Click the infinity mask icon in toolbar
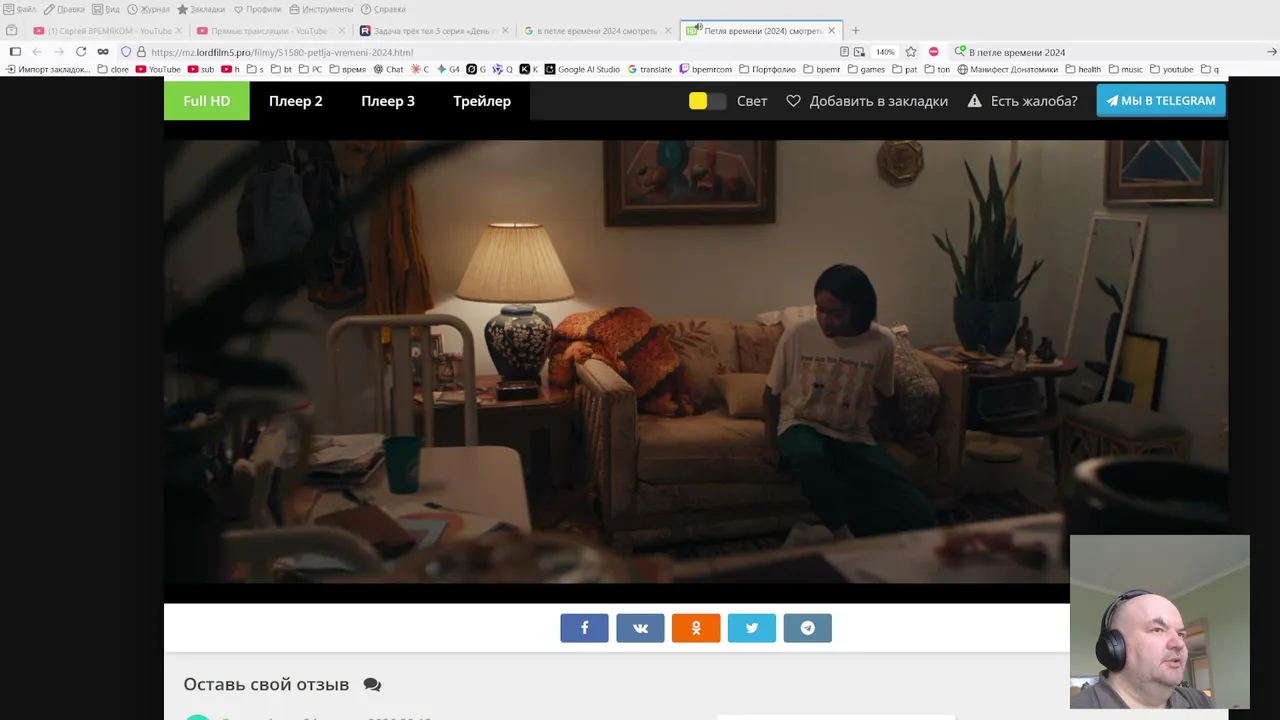 pos(103,52)
